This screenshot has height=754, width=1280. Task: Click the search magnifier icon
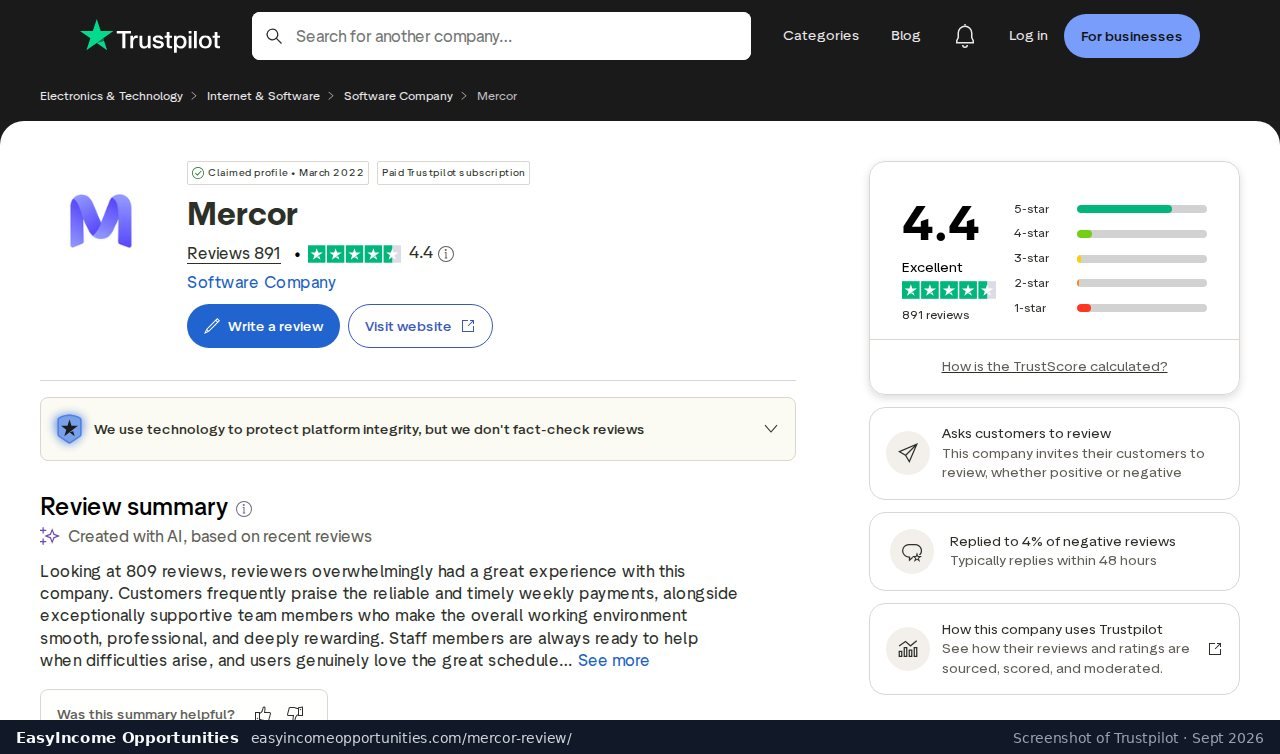(274, 36)
